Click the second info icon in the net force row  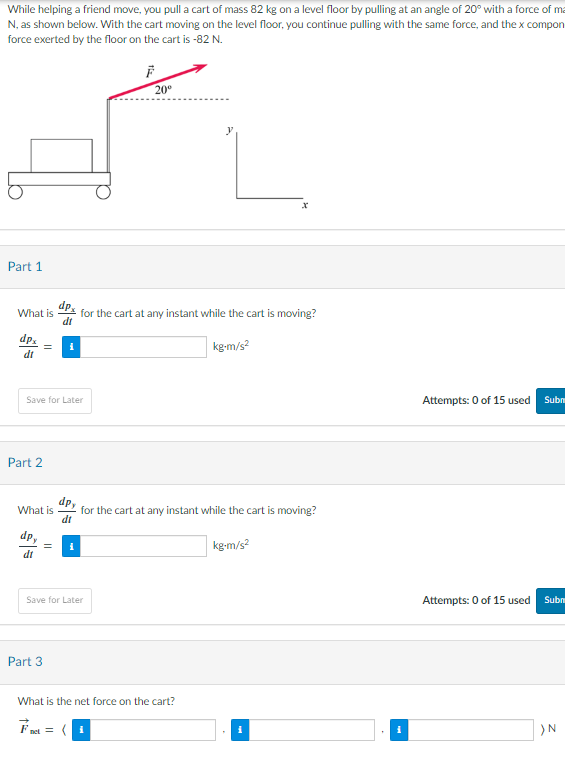click(x=240, y=730)
